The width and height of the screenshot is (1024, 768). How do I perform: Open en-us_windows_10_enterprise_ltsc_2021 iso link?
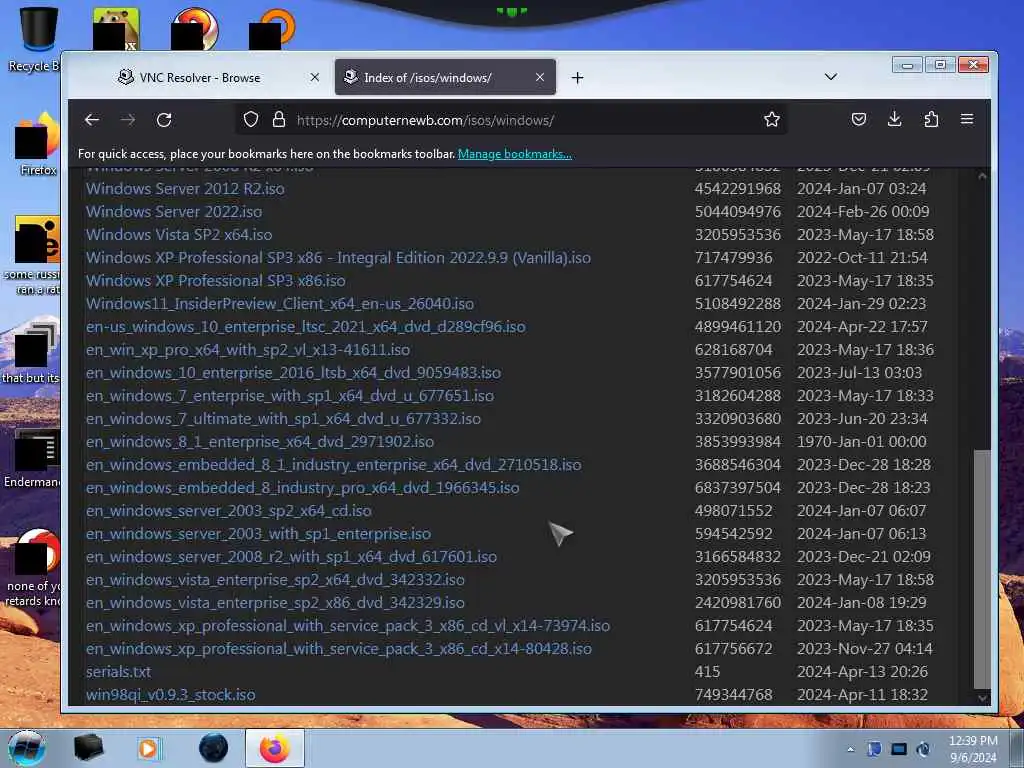click(x=306, y=327)
